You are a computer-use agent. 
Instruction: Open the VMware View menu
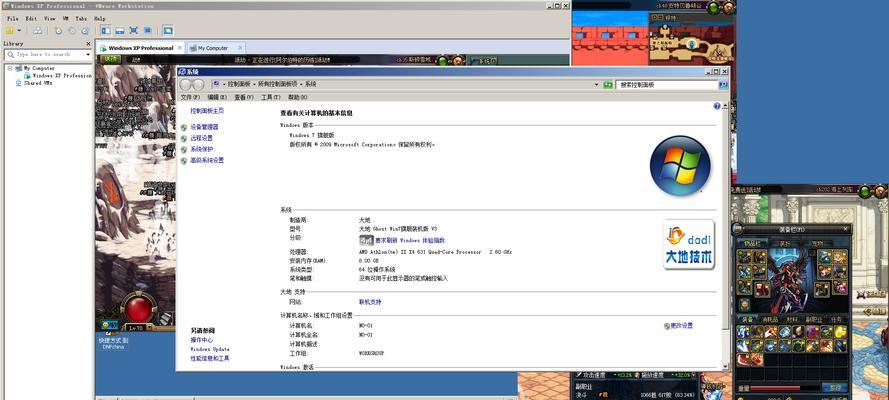[x=50, y=19]
